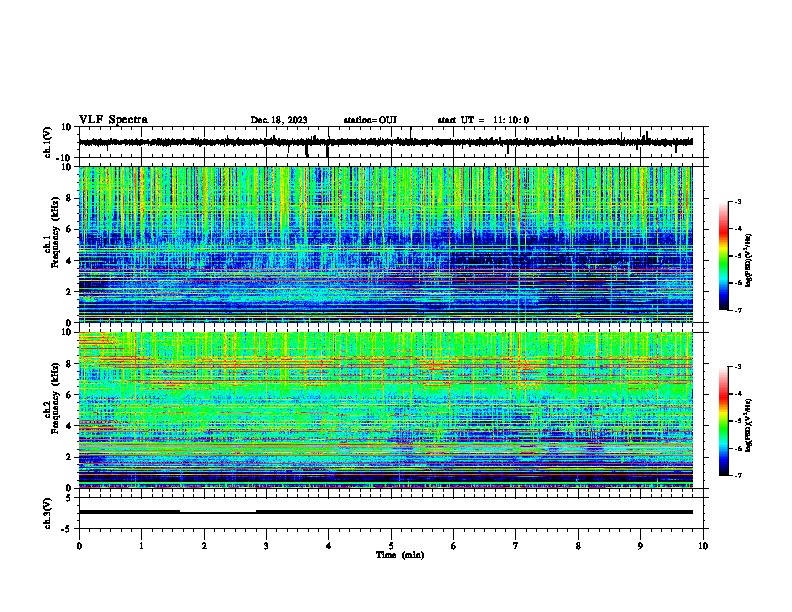Click time axis tick label "9"
The width and height of the screenshot is (792, 612).
(x=640, y=546)
